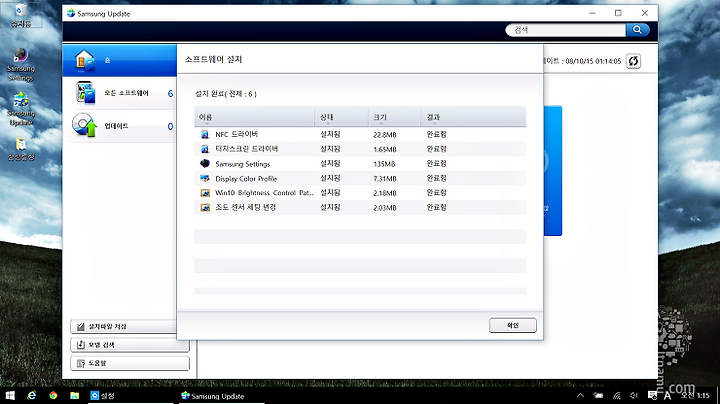This screenshot has height=404, width=720.
Task: Click the 22.8MB size cell
Action: click(385, 135)
